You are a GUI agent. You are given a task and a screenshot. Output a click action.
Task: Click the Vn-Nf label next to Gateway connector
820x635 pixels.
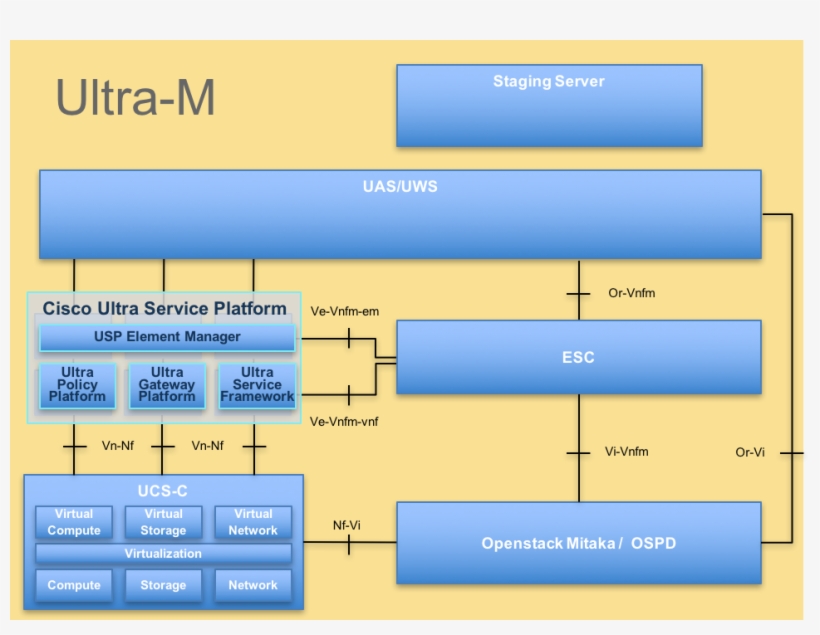click(208, 446)
